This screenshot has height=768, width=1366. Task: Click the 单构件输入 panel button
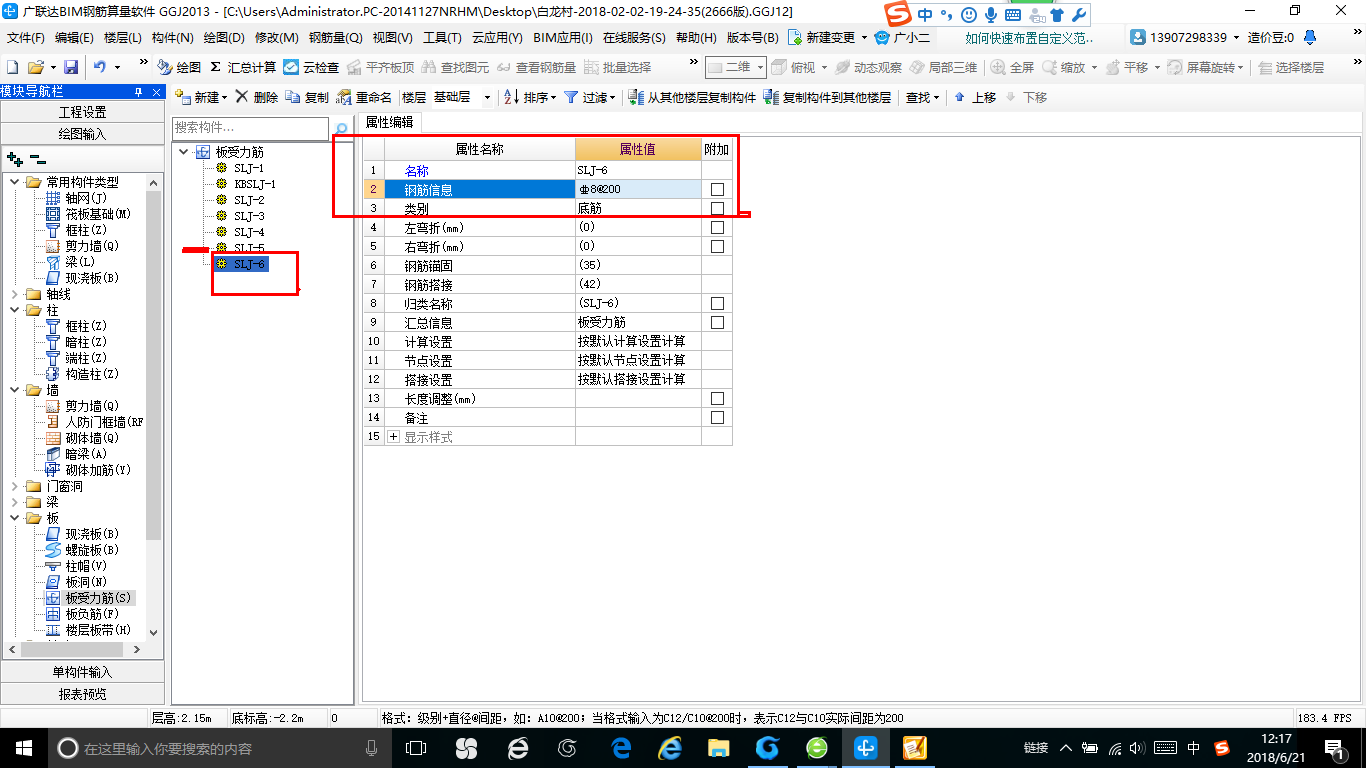tap(83, 672)
